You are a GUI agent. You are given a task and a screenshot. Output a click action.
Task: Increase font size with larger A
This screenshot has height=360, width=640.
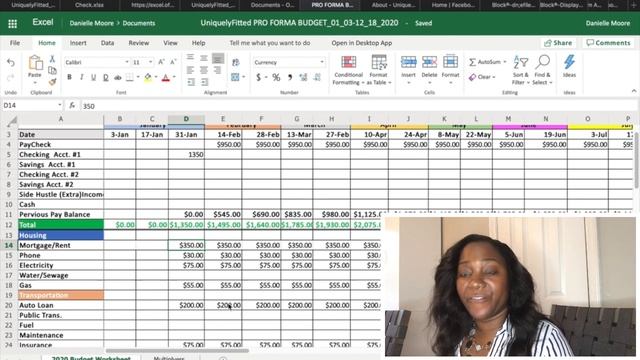[161, 62]
